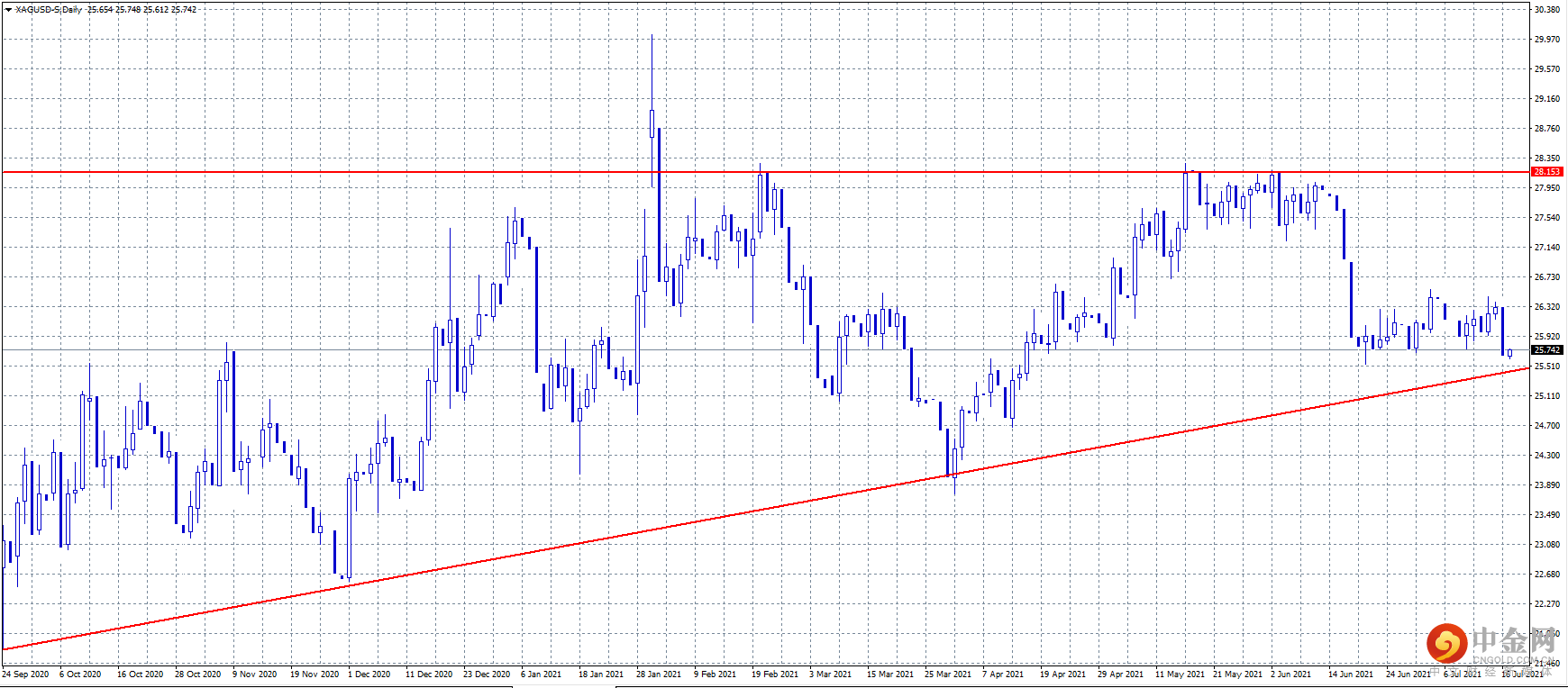Click the 2 Jun 2021 date label
This screenshot has height=688, width=1568.
pos(1291,674)
